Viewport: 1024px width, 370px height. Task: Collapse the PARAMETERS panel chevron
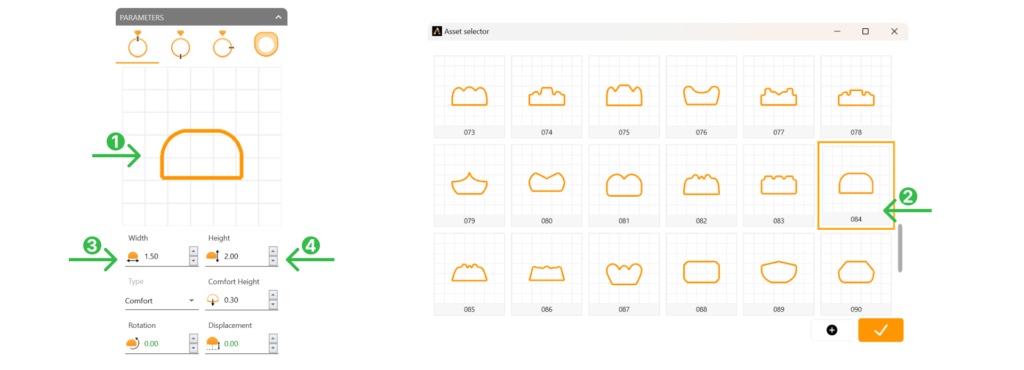[278, 17]
